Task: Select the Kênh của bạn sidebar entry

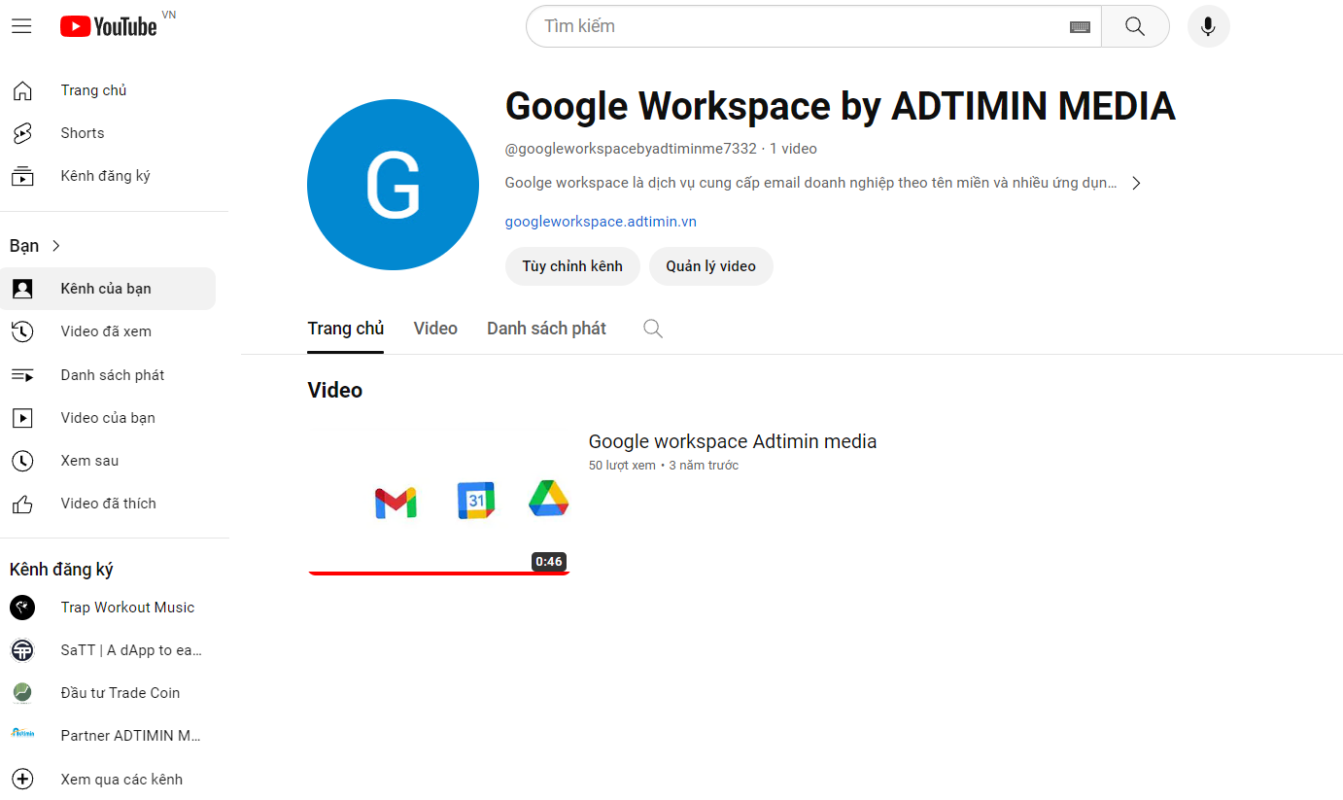Action: pyautogui.click(x=108, y=289)
